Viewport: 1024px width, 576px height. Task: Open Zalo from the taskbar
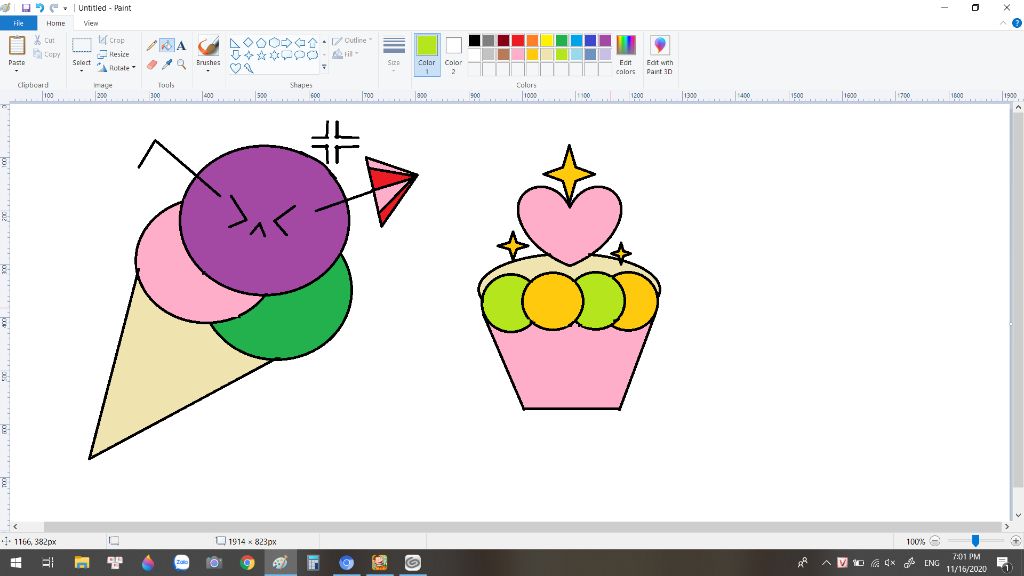(181, 562)
